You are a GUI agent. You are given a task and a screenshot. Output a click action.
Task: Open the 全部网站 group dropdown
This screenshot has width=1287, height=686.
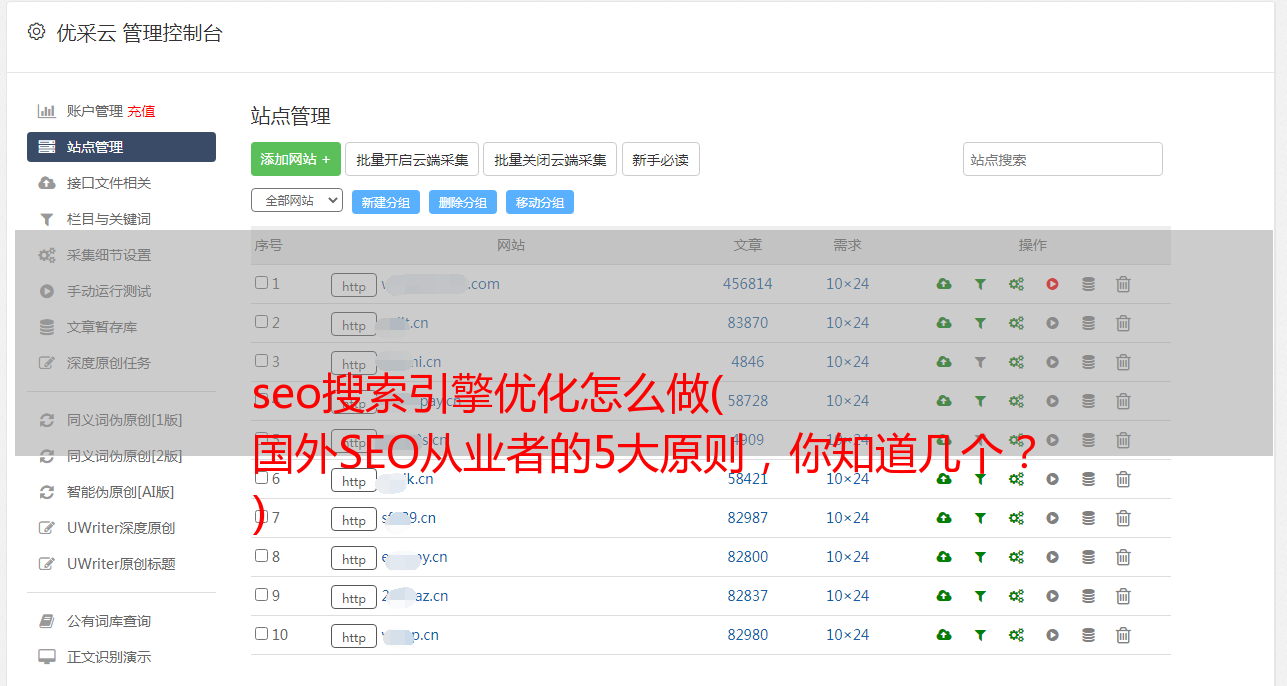click(297, 201)
